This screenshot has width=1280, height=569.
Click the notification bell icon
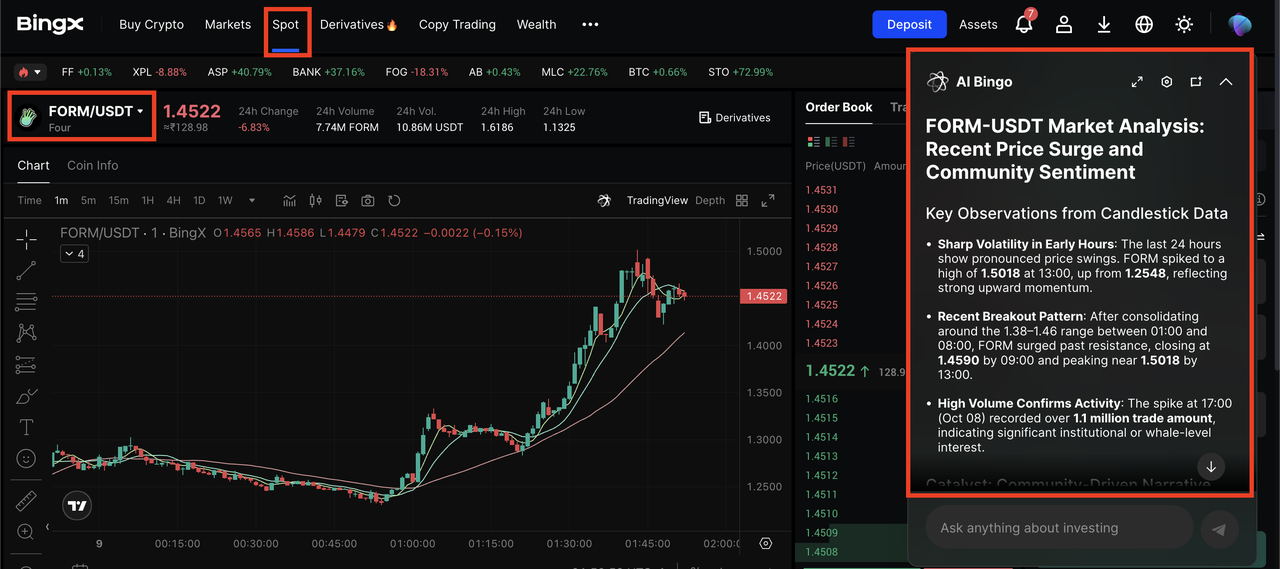1024,25
